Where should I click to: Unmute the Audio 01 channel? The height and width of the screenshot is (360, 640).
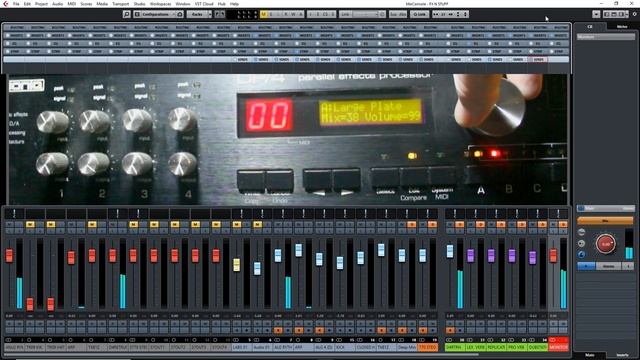pos(257,224)
